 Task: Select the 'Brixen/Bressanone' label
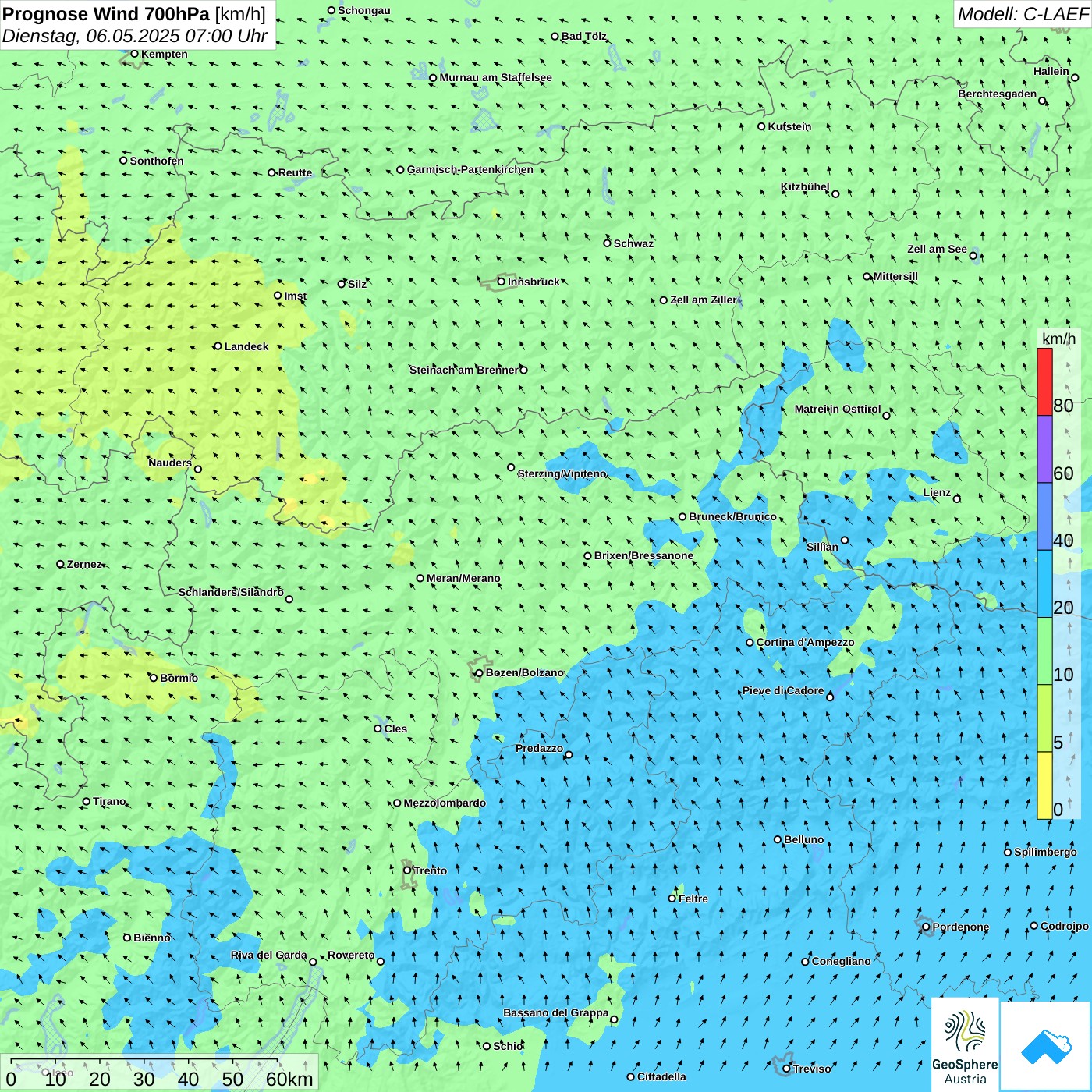click(x=644, y=555)
